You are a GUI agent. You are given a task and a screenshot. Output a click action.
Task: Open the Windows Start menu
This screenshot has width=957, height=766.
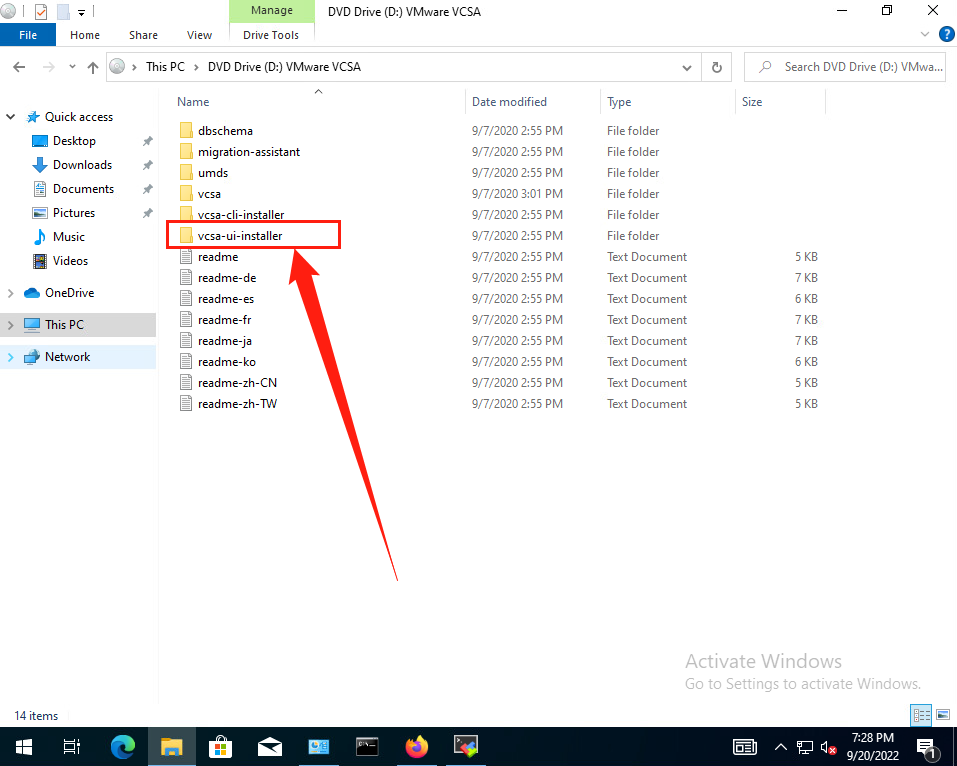[x=24, y=746]
